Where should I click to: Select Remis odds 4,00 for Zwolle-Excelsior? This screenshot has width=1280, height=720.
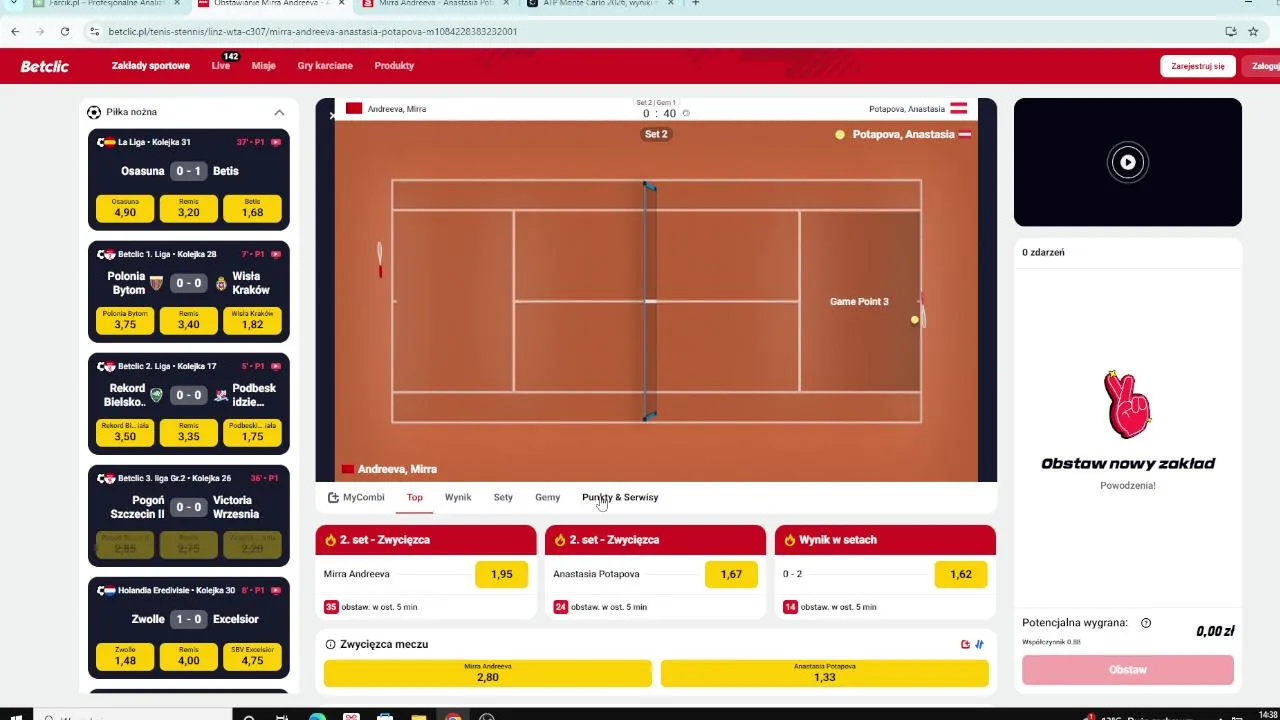tap(189, 656)
